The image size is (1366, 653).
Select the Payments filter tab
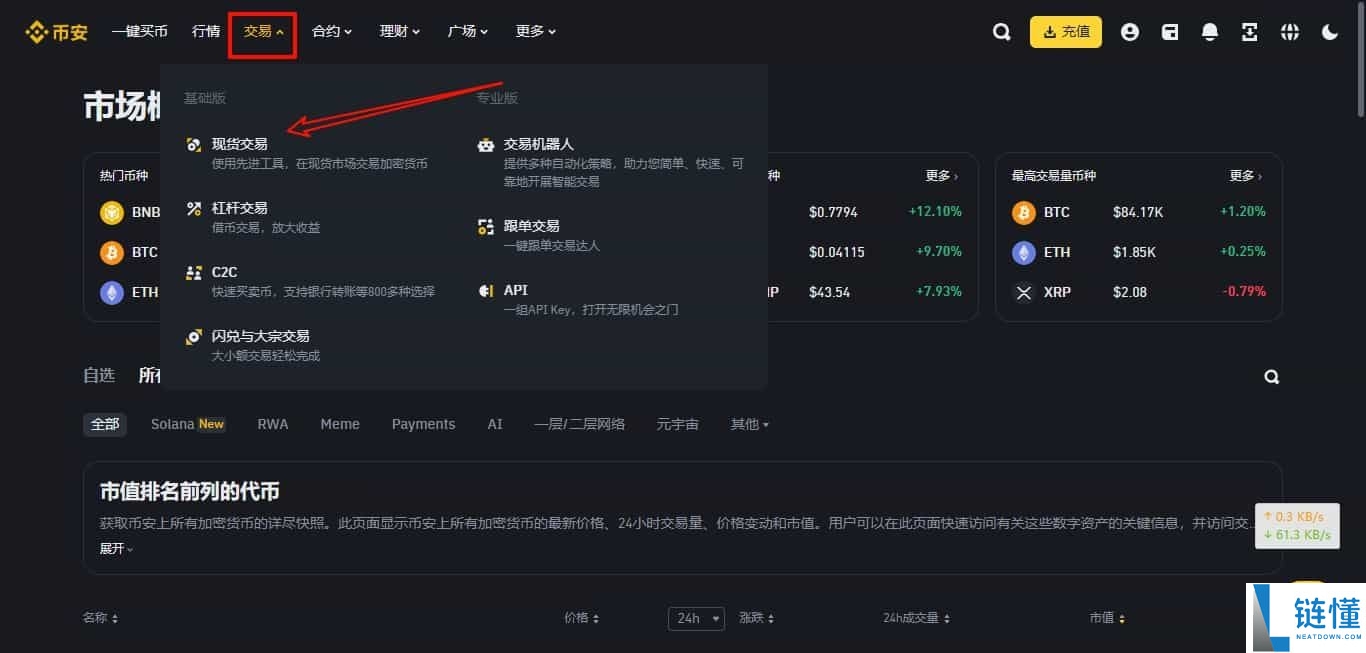tap(423, 424)
